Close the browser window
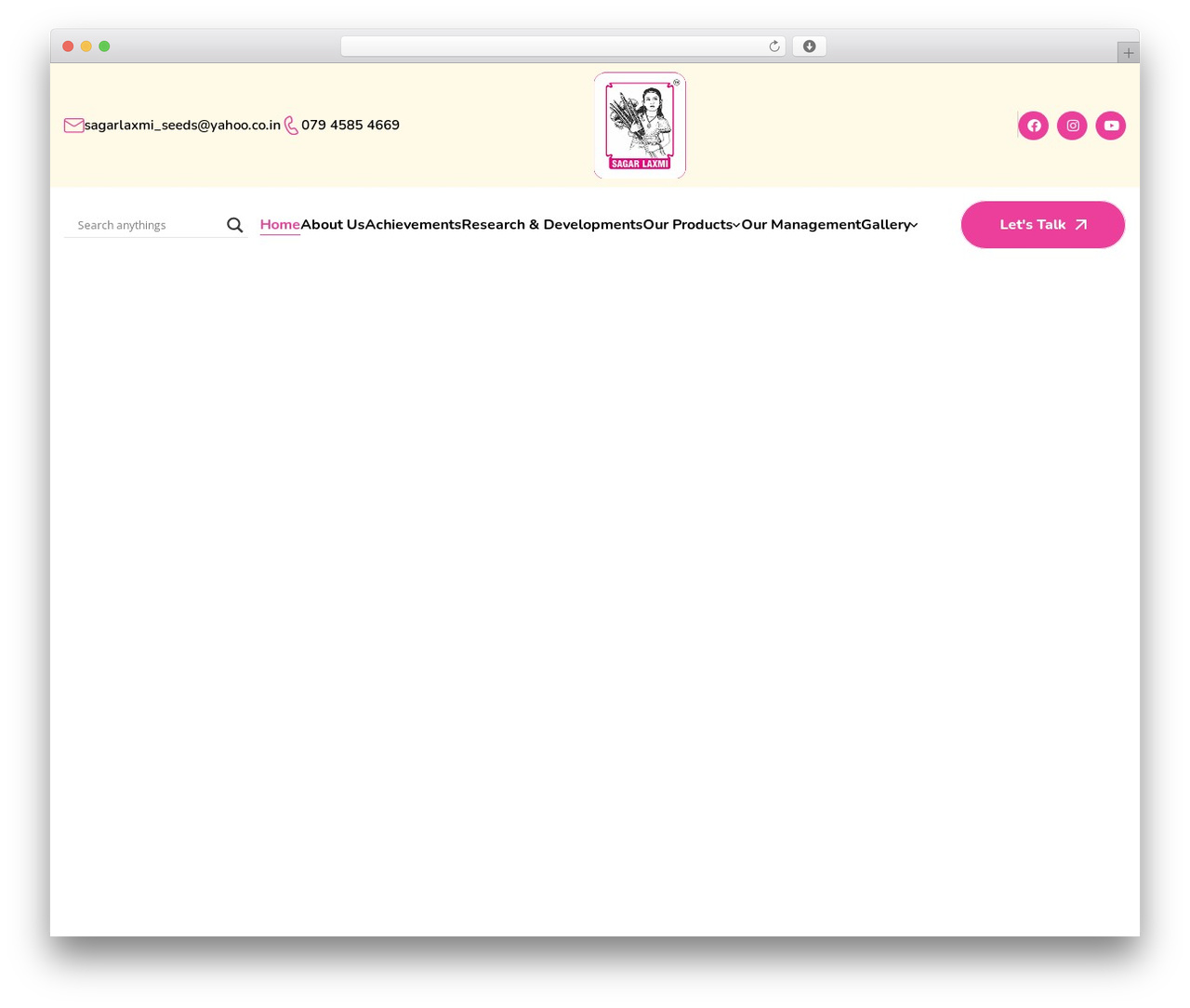Image resolution: width=1190 pixels, height=1008 pixels. tap(68, 46)
